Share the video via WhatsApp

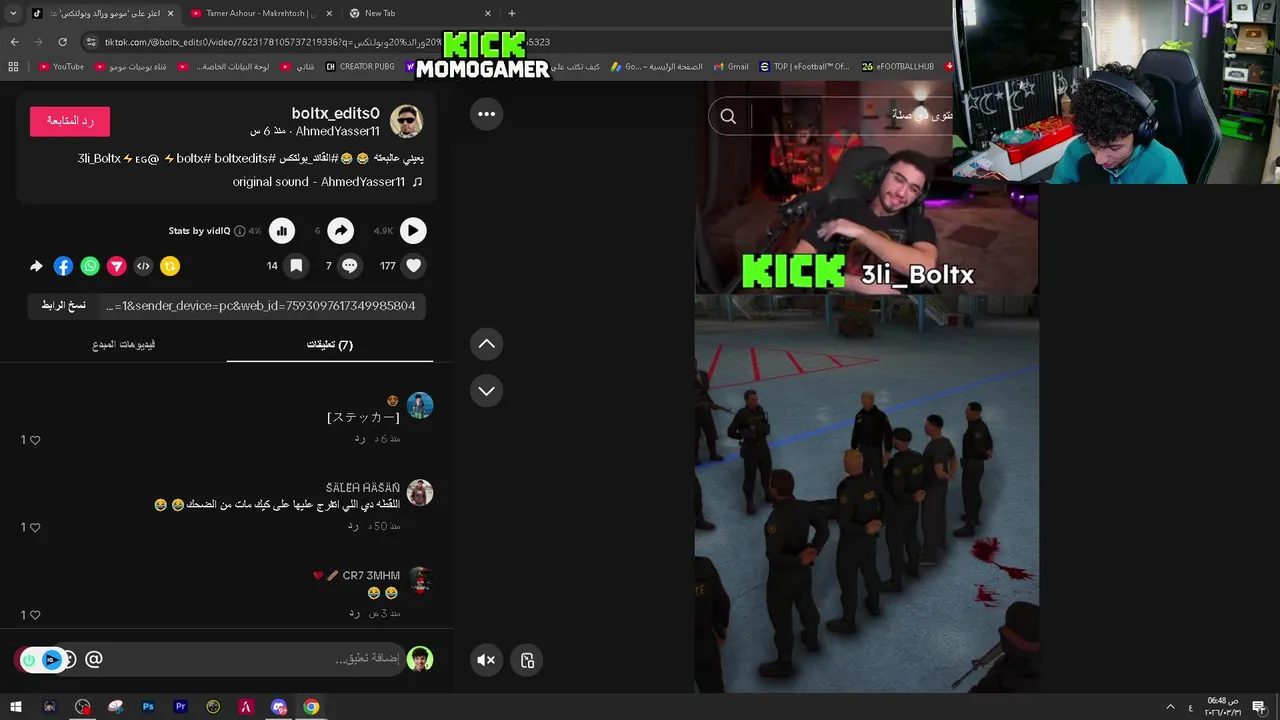(90, 266)
